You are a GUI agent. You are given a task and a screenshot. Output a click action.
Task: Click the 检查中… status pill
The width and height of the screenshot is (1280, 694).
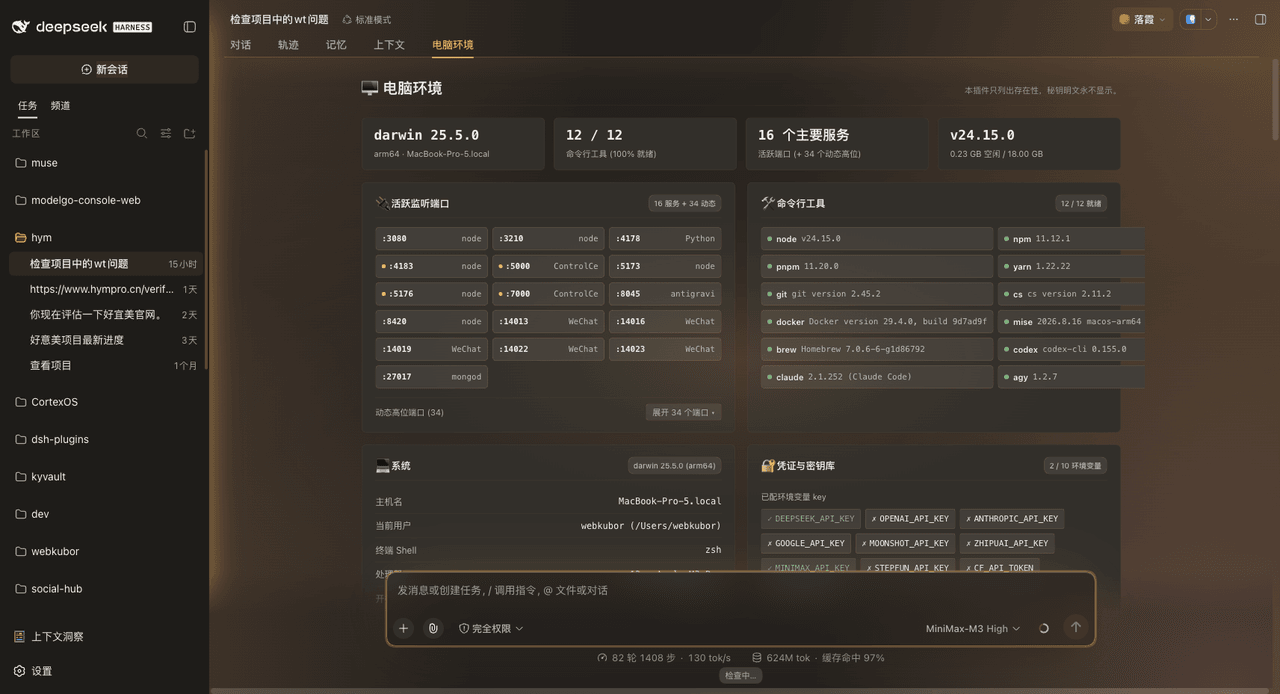(740, 676)
